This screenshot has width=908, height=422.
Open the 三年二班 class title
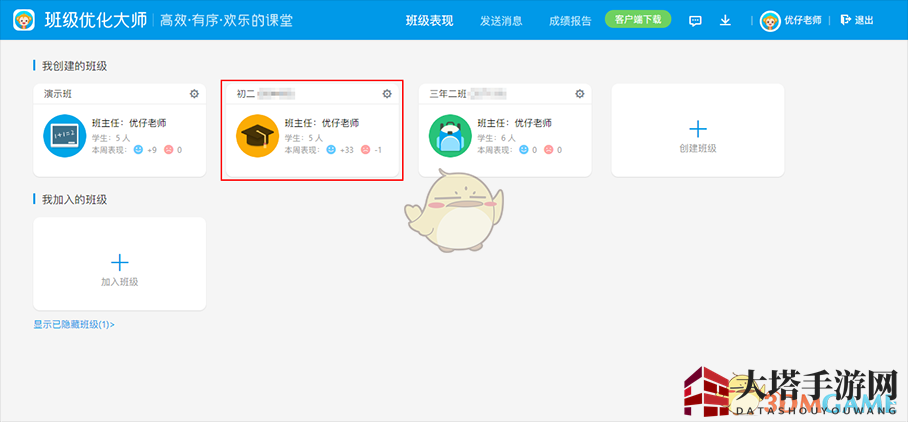[x=448, y=94]
